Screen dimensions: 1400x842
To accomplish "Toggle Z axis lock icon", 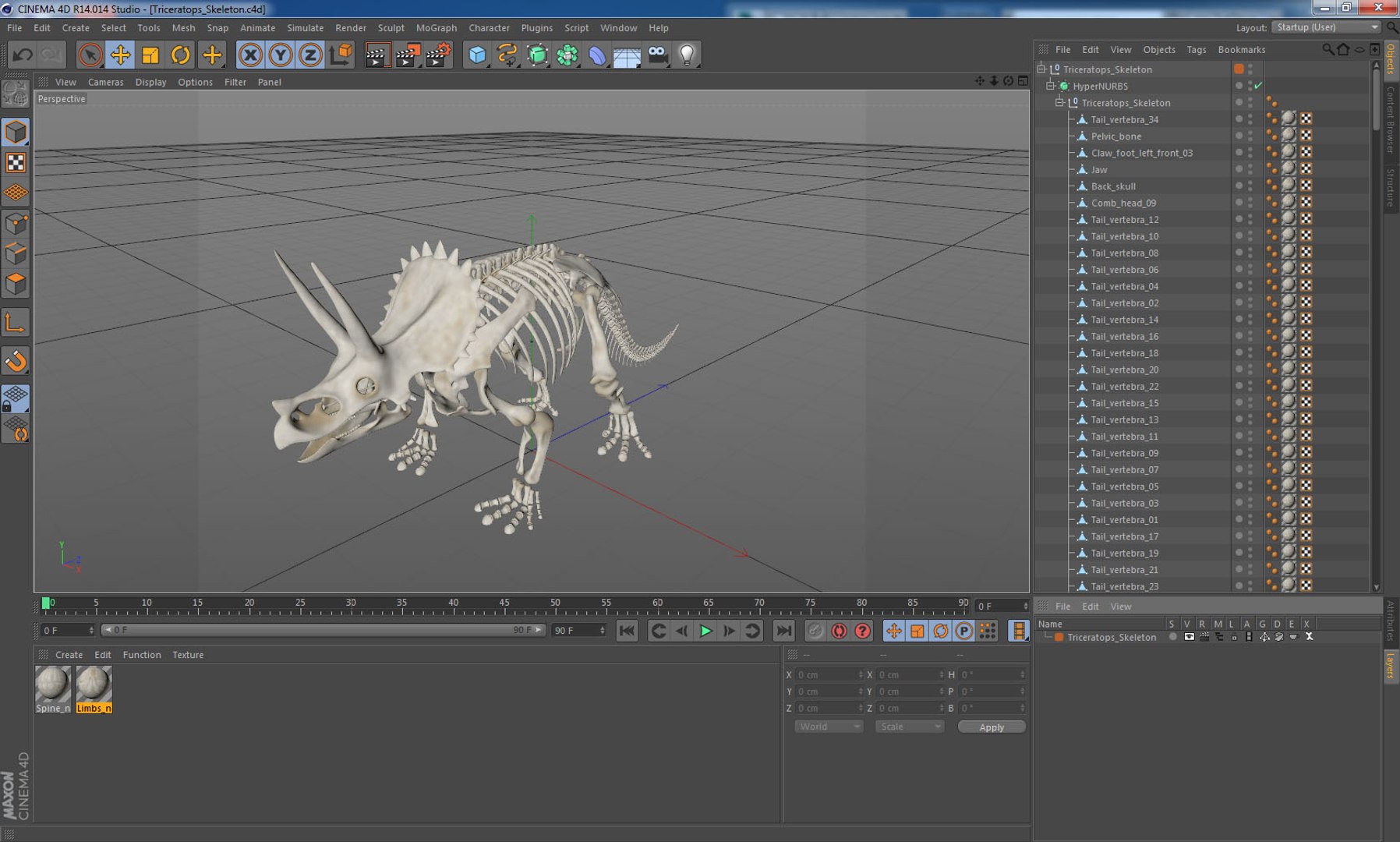I will click(310, 55).
